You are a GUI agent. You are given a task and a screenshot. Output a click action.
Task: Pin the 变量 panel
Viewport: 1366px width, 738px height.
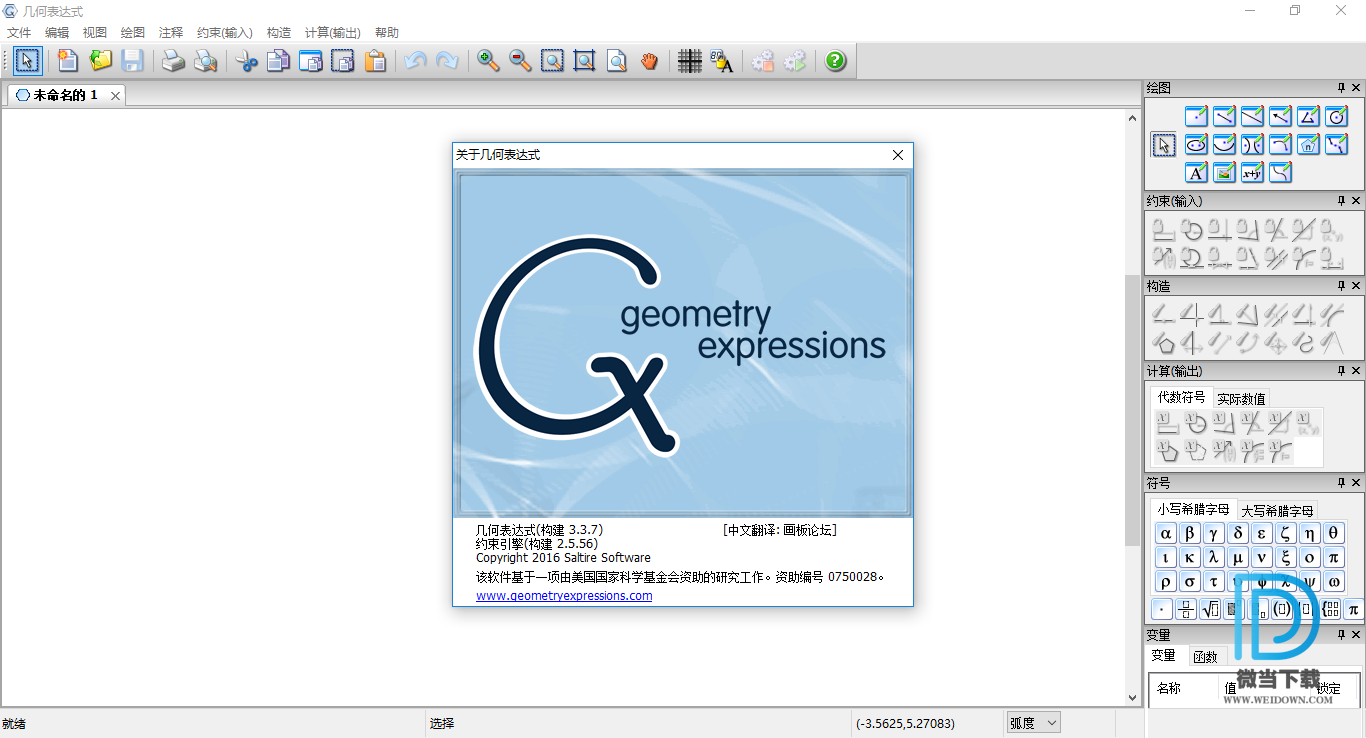click(x=1341, y=635)
